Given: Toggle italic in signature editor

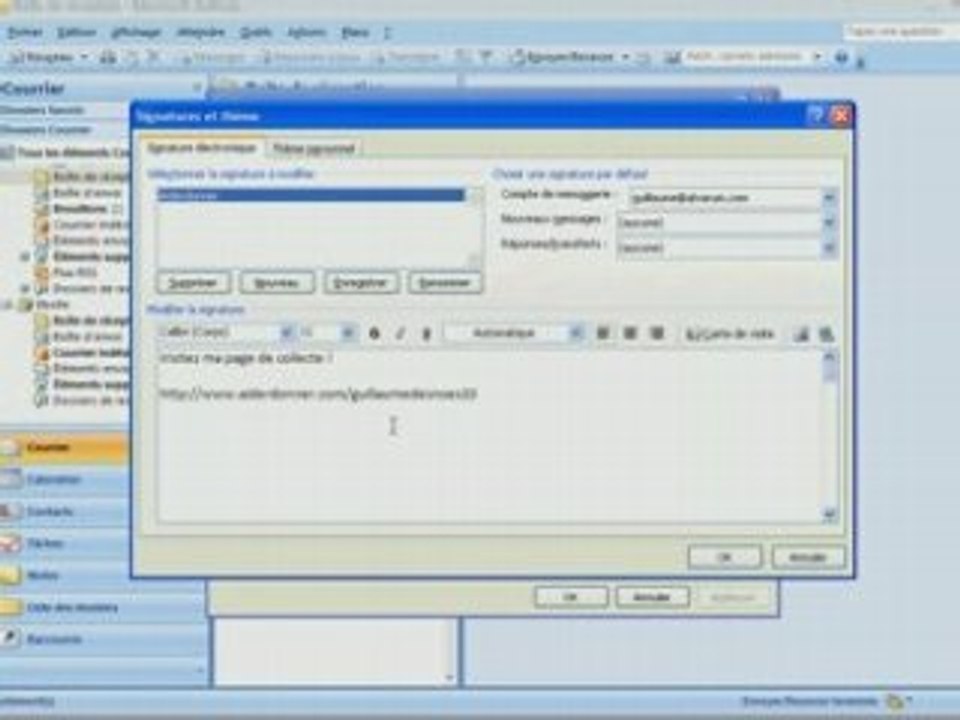Looking at the screenshot, I should [x=400, y=334].
